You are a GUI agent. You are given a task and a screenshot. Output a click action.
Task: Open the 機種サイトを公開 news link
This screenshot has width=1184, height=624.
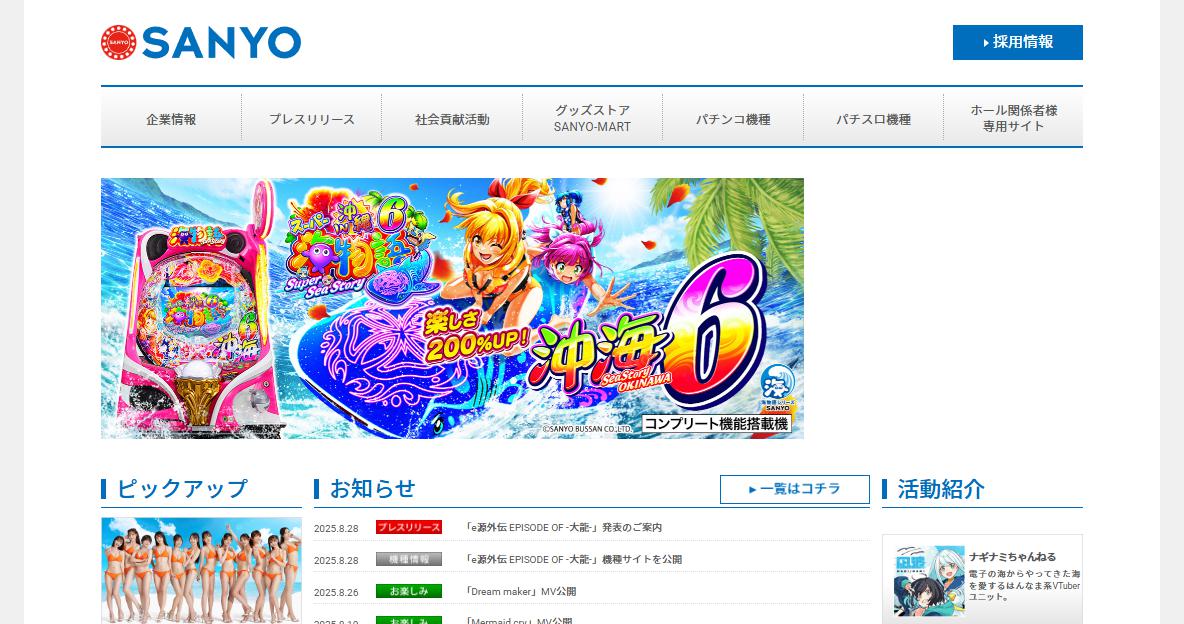click(x=573, y=559)
